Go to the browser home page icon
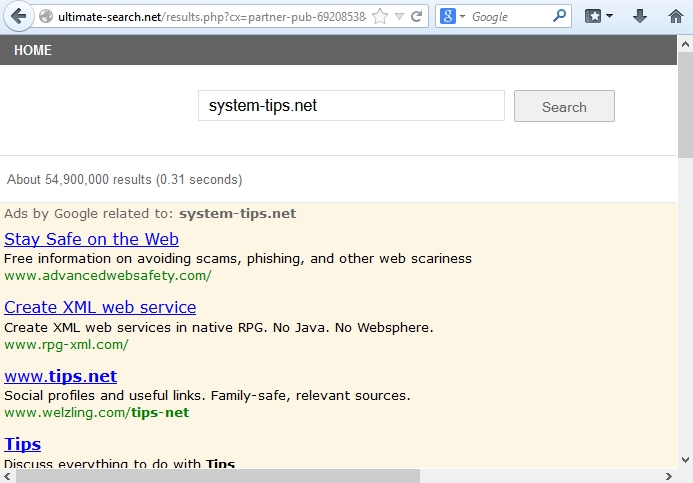The image size is (693, 483). tap(673, 17)
